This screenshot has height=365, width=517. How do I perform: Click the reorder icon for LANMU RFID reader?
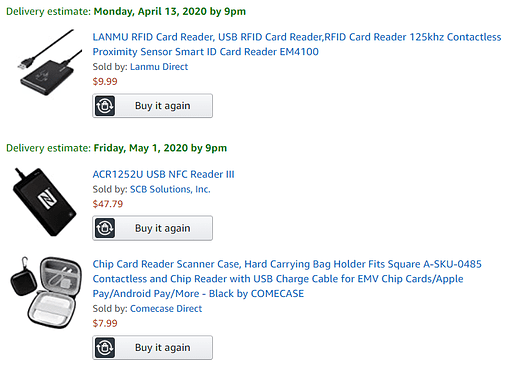(105, 106)
